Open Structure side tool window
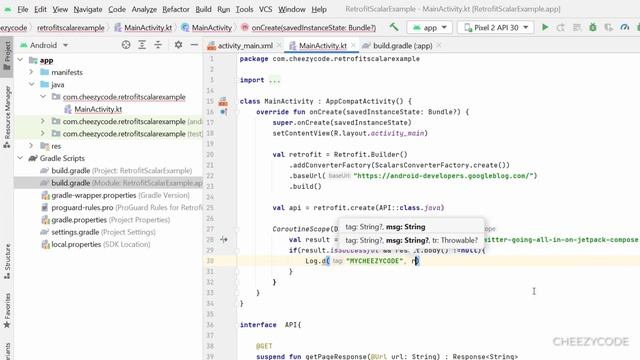This screenshot has height=360, width=640. 7,261
